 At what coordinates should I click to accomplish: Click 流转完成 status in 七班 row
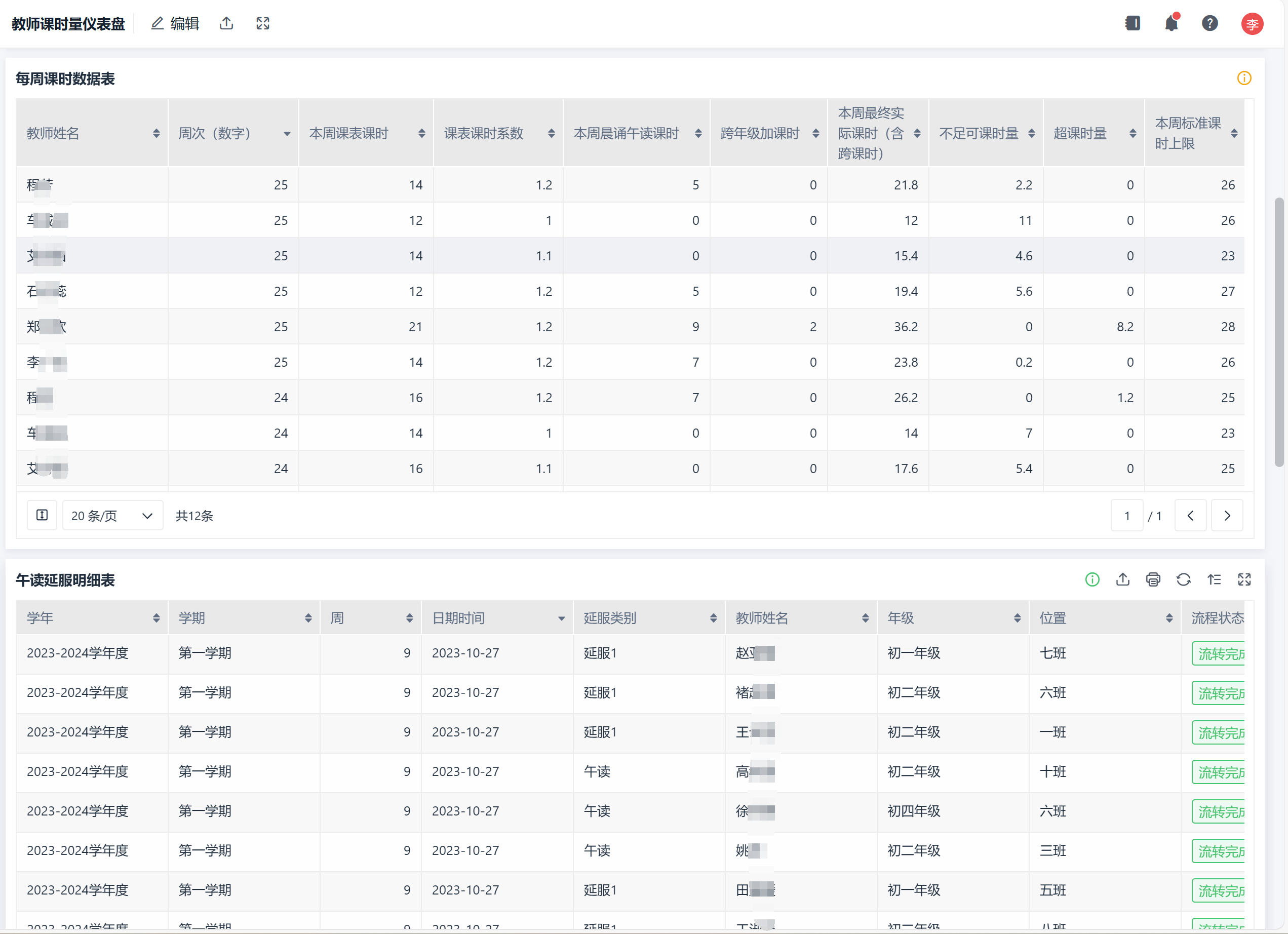click(1219, 653)
